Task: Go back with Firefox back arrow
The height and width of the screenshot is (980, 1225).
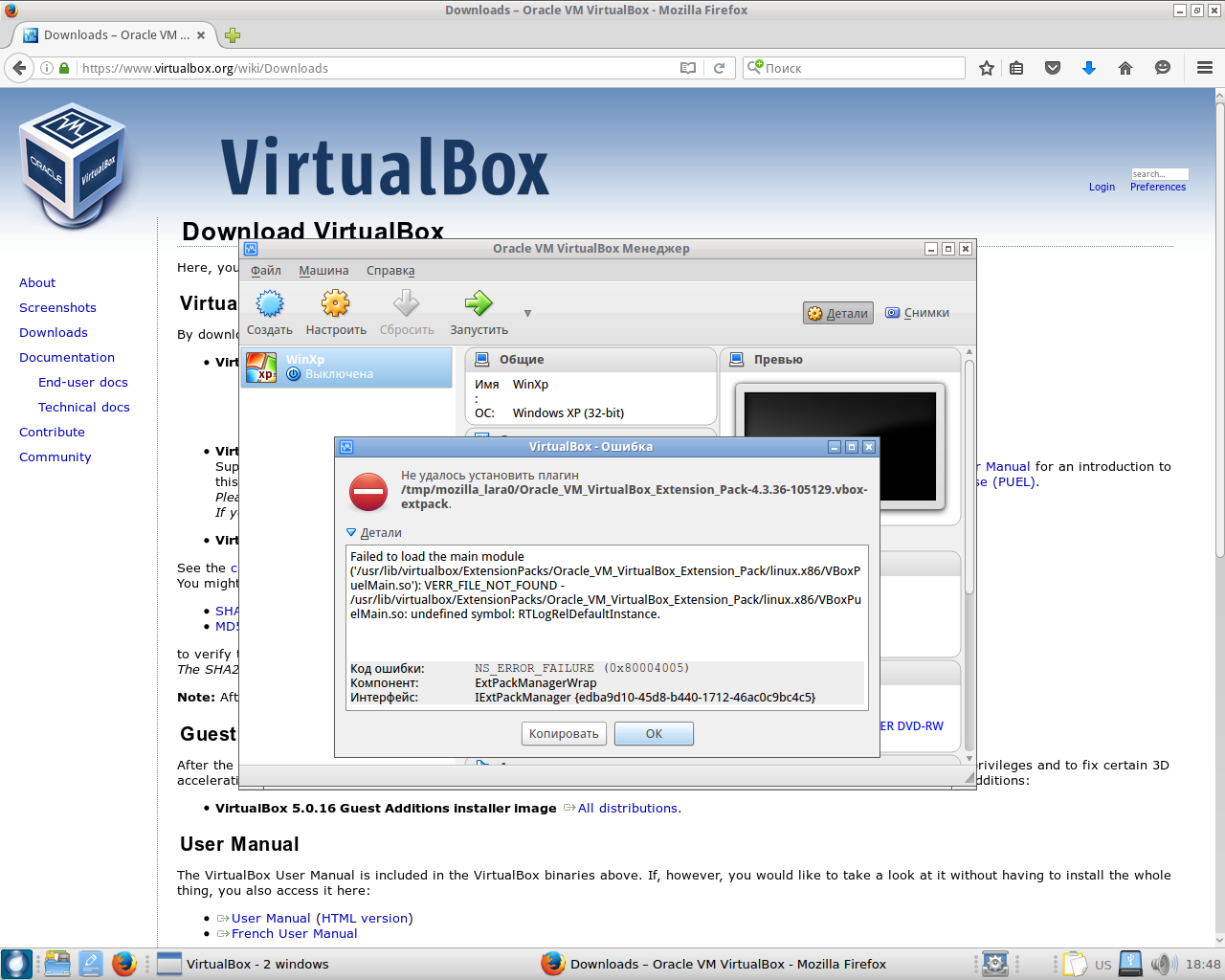Action: 19,68
